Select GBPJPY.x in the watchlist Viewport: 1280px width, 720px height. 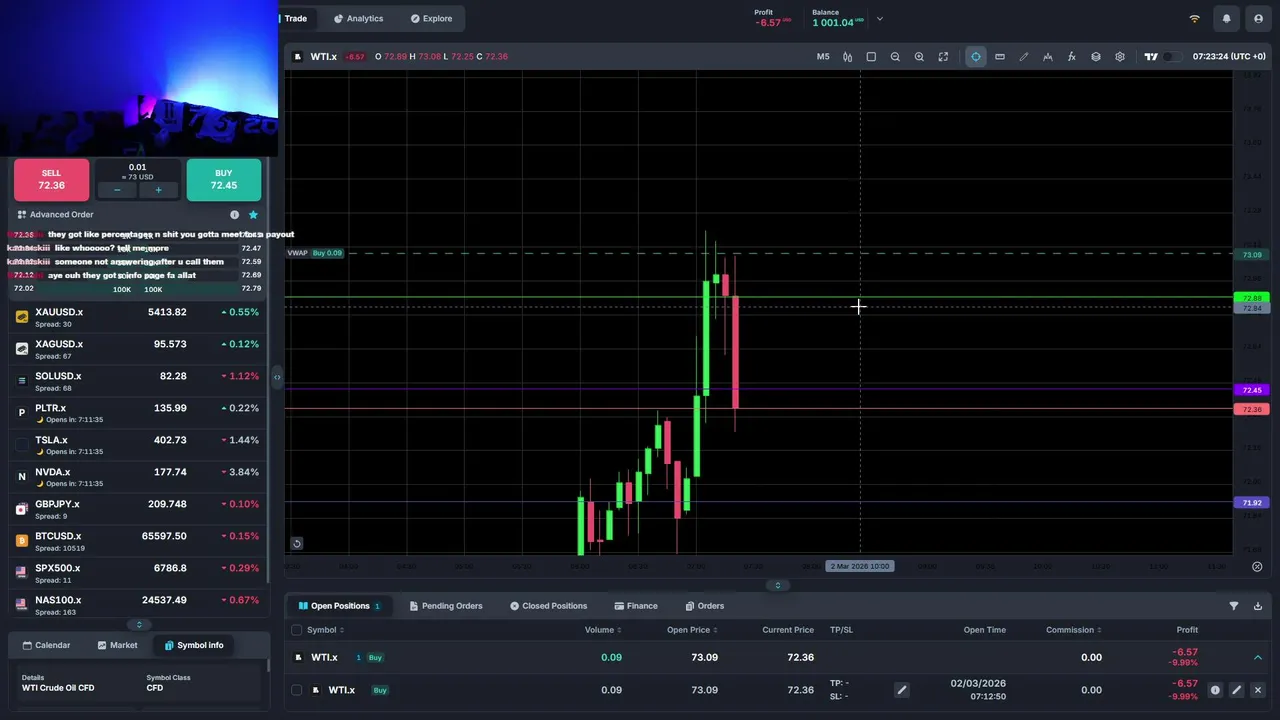click(x=138, y=509)
